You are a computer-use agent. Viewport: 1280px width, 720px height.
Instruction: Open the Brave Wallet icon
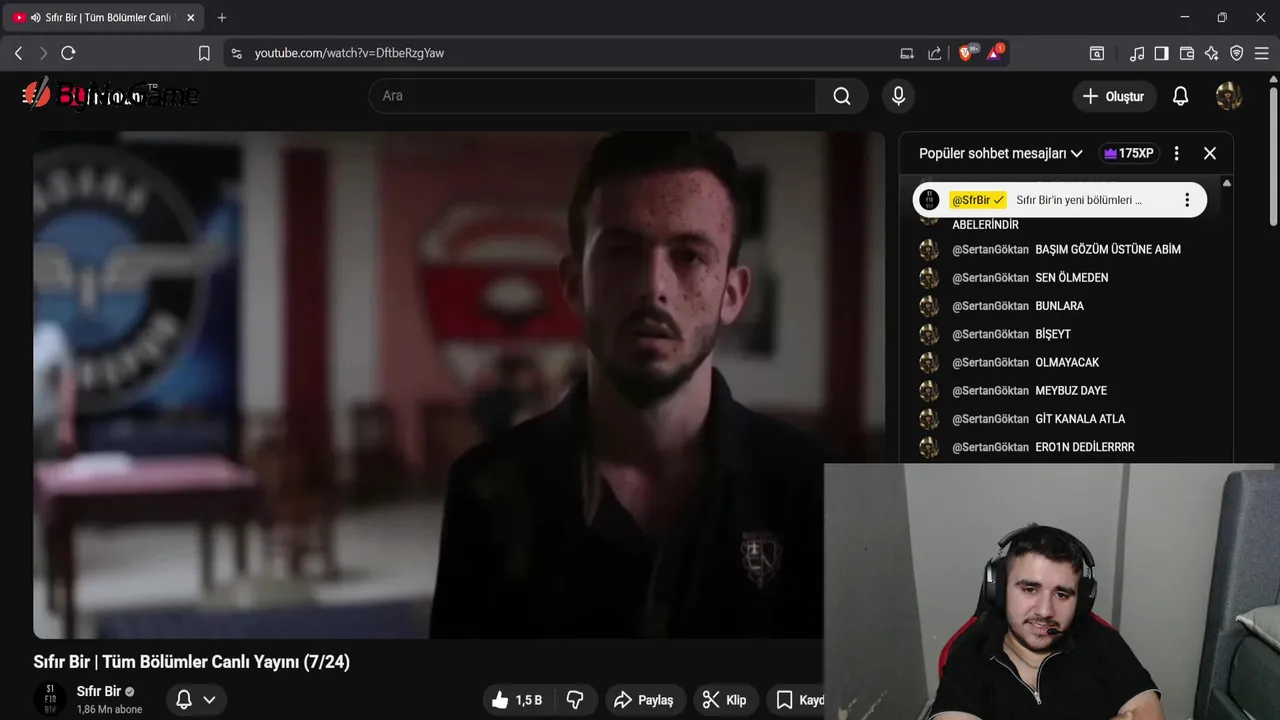coord(1187,53)
